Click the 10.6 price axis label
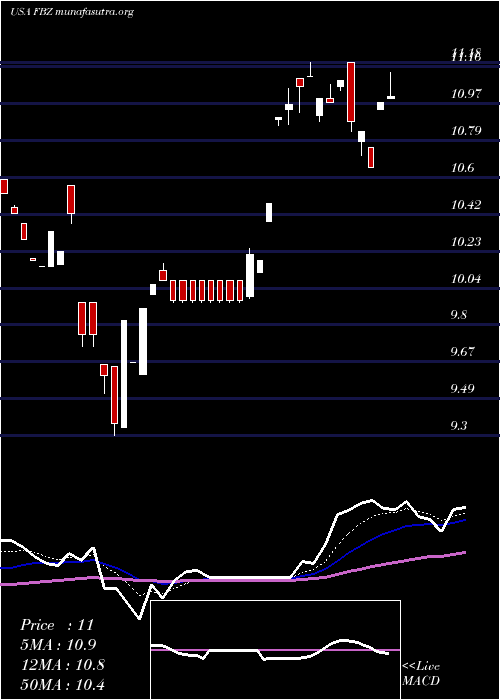Viewport: 500px width, 700px height. 463,168
